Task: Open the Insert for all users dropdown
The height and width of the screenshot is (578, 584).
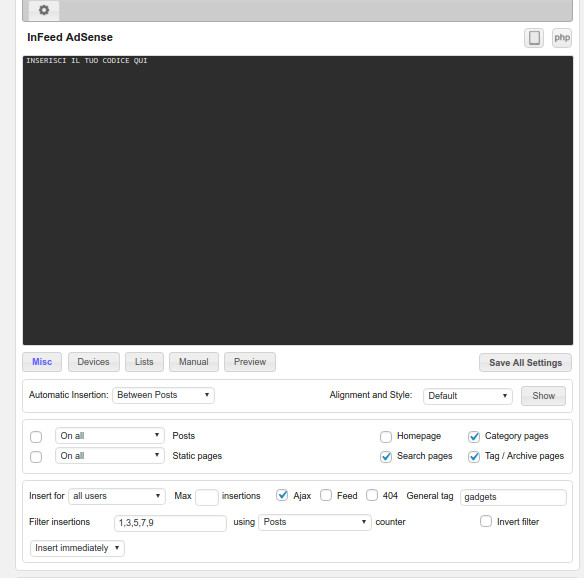Action: pyautogui.click(x=117, y=496)
